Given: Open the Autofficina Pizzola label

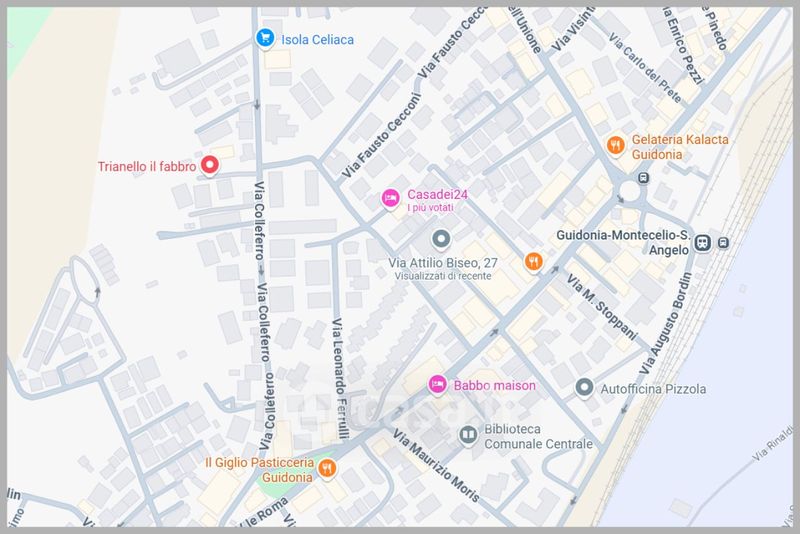Looking at the screenshot, I should 653,389.
